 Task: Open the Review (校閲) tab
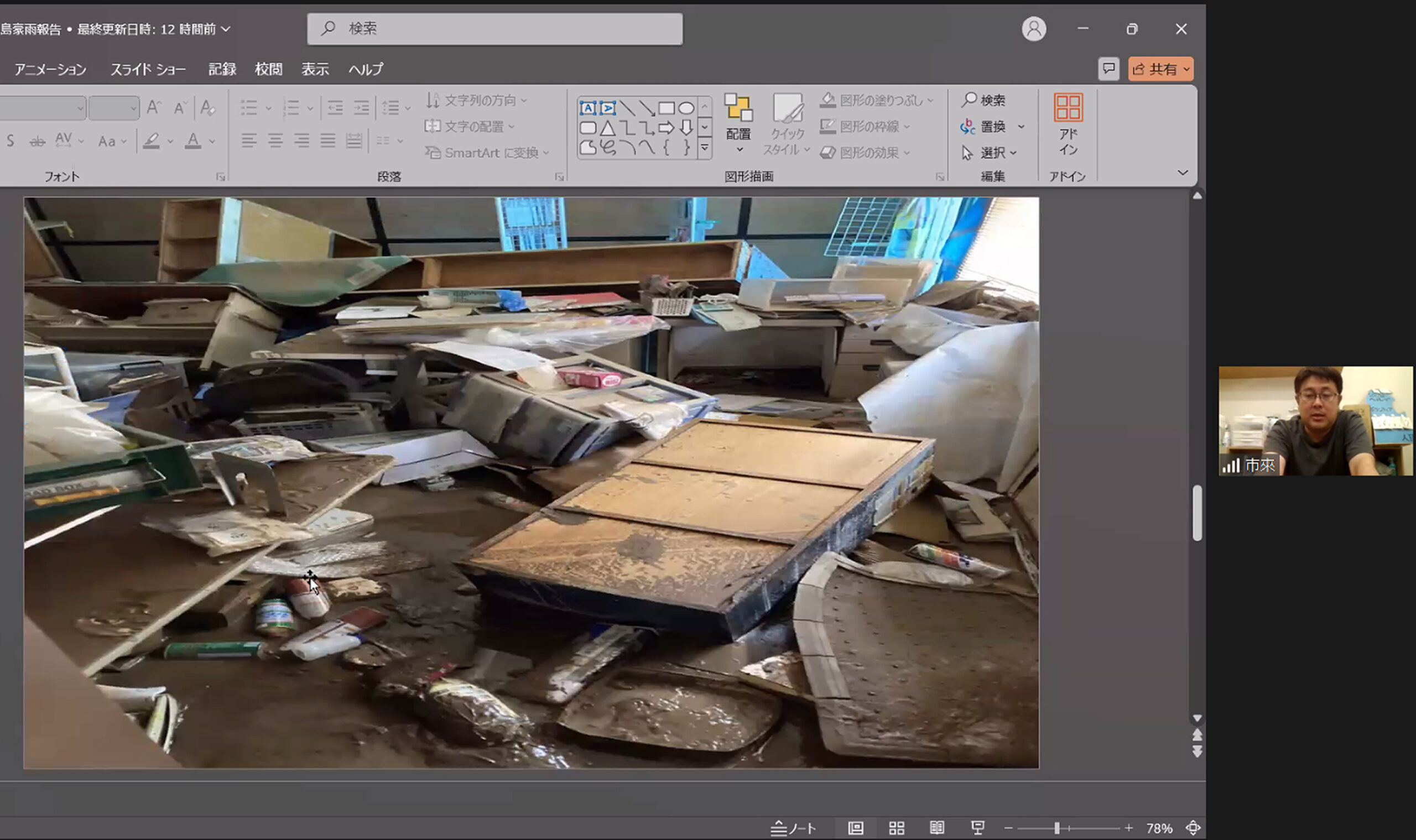click(268, 69)
